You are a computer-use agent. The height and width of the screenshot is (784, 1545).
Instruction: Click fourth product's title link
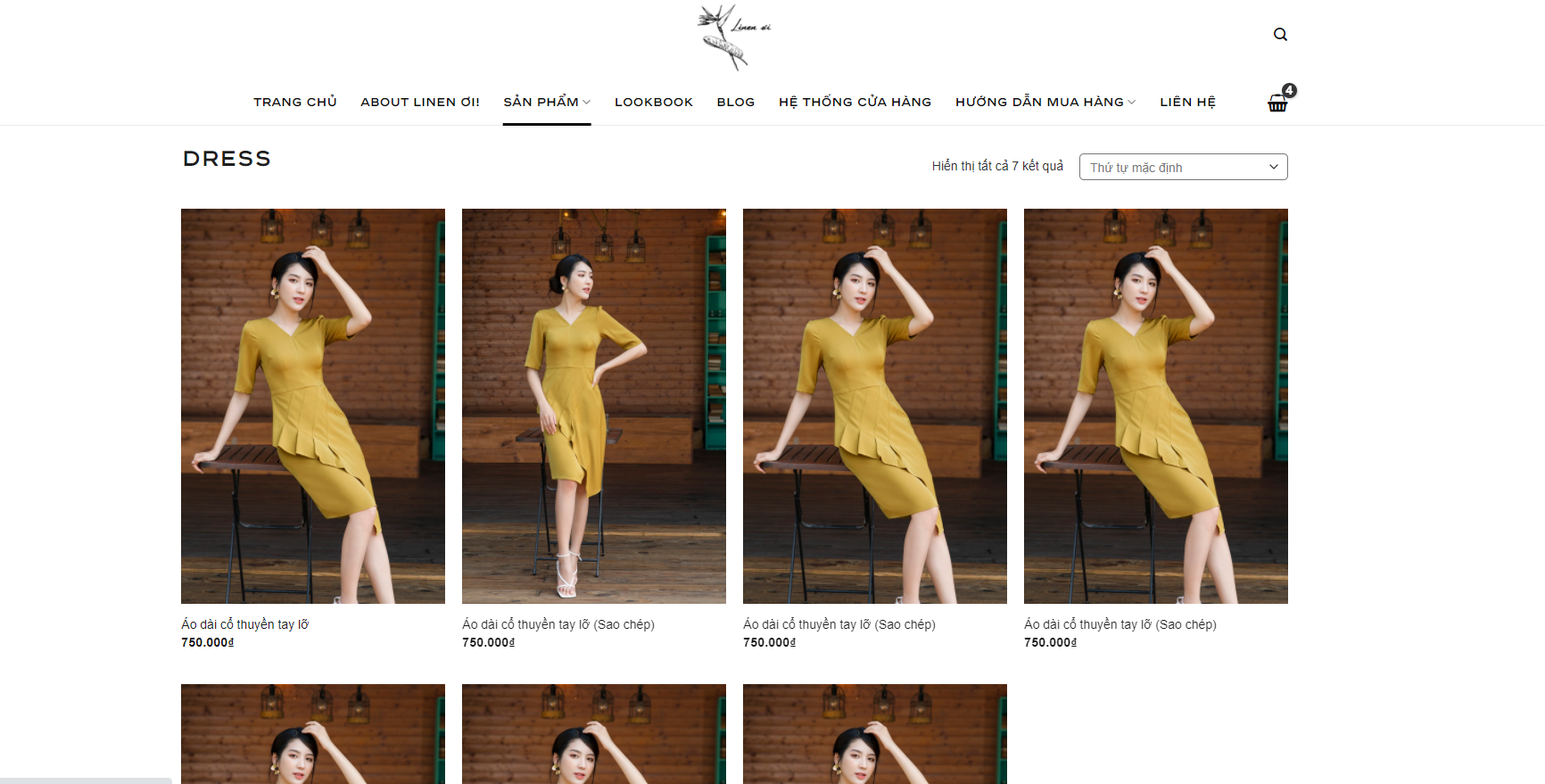pyautogui.click(x=1120, y=624)
